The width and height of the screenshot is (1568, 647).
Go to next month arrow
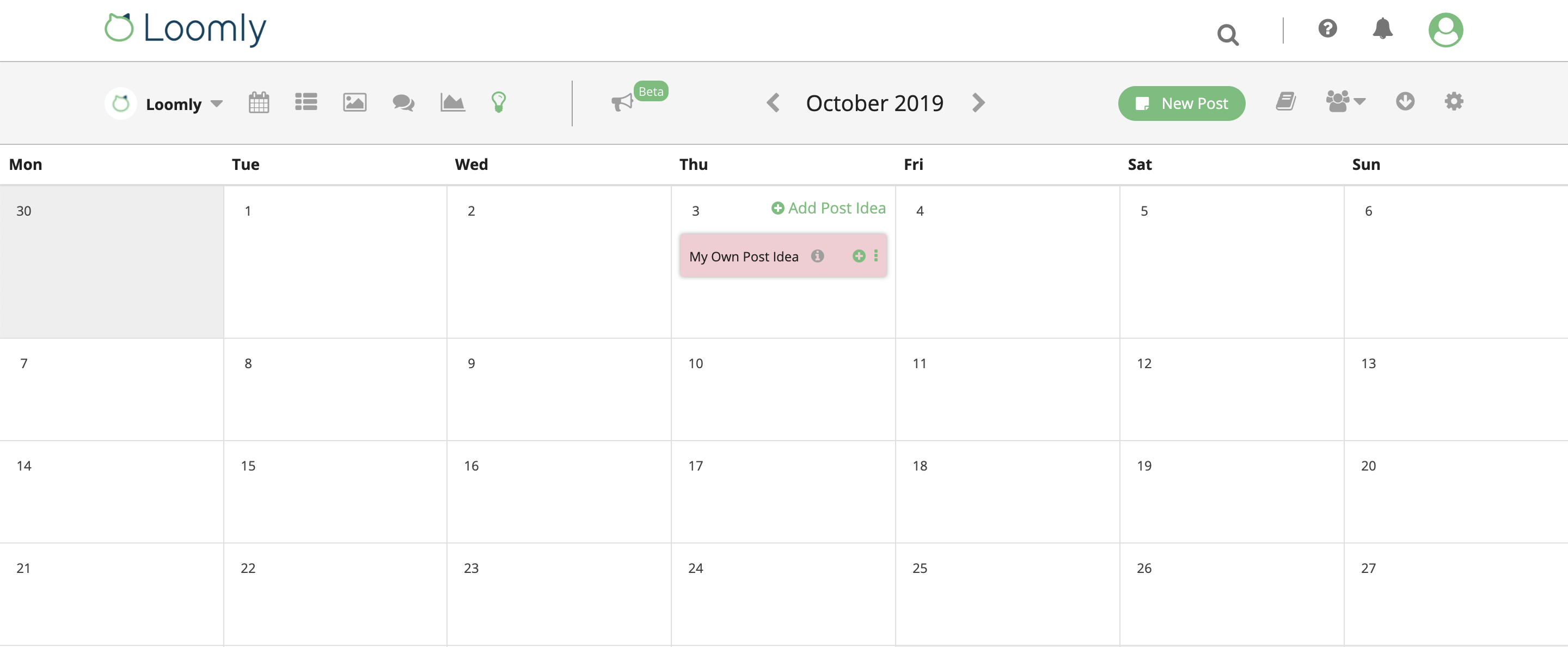pyautogui.click(x=978, y=103)
